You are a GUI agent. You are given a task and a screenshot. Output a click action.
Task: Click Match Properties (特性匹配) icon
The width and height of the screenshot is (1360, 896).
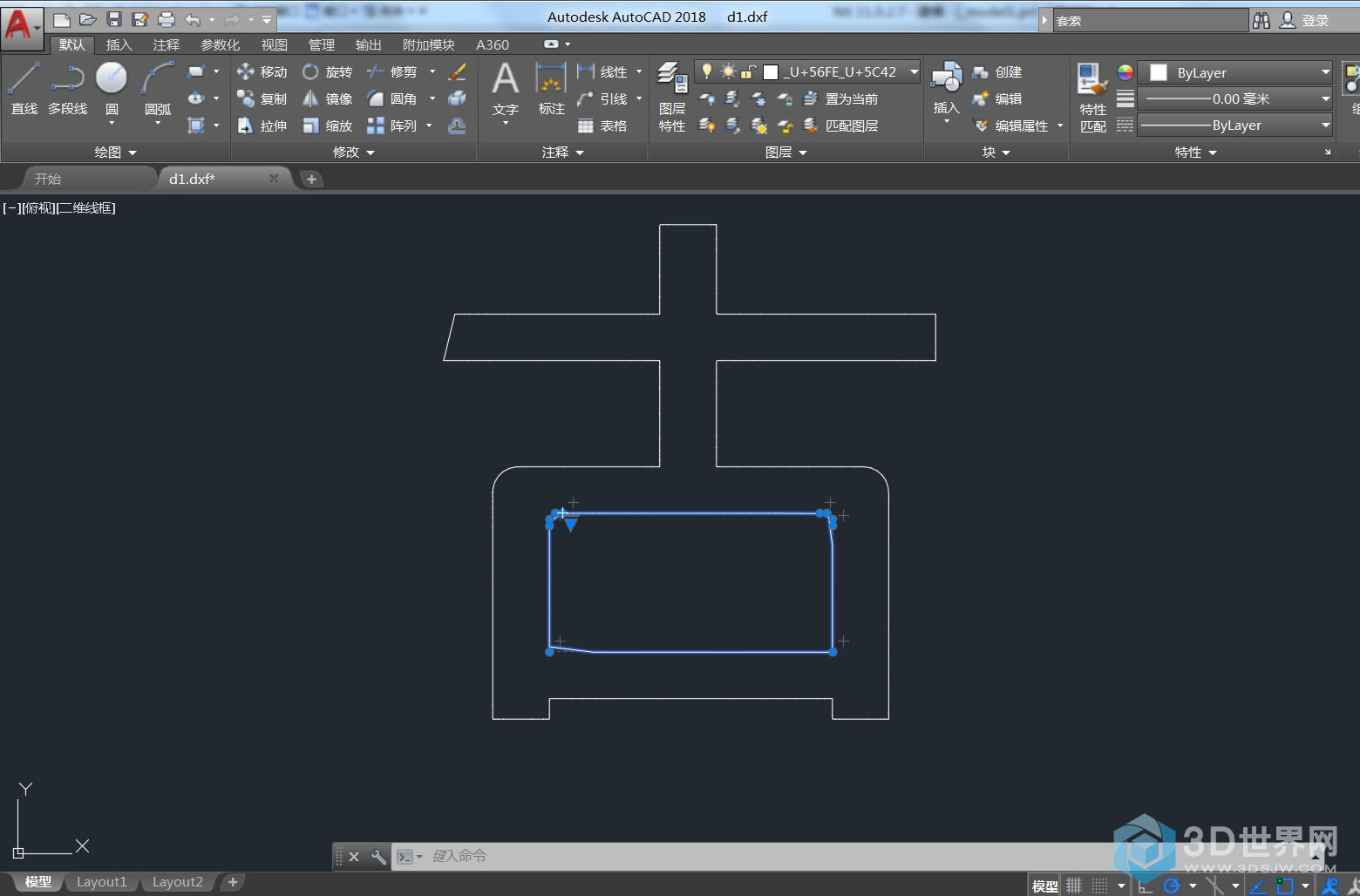pyautogui.click(x=1092, y=96)
